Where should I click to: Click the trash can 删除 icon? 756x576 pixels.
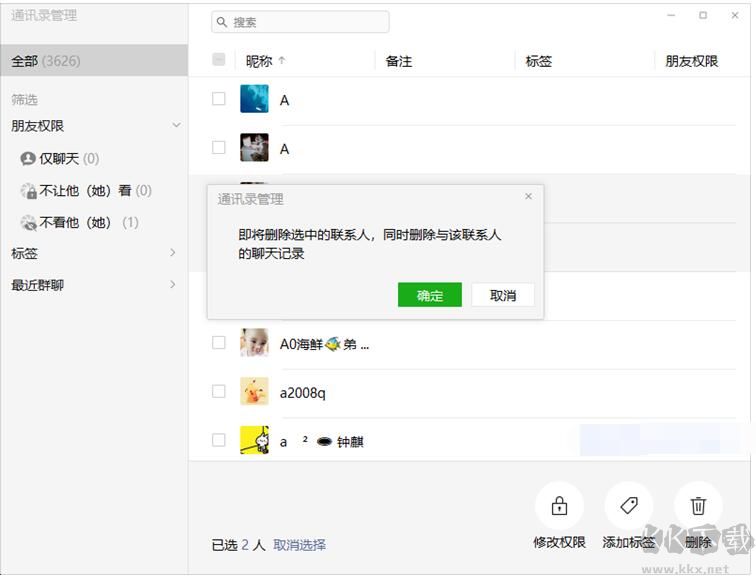click(698, 506)
